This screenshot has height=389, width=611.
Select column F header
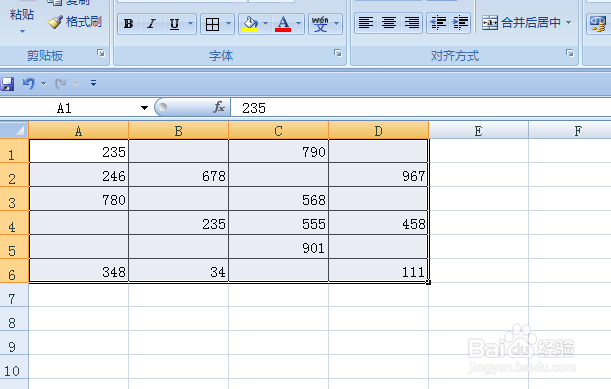click(570, 131)
